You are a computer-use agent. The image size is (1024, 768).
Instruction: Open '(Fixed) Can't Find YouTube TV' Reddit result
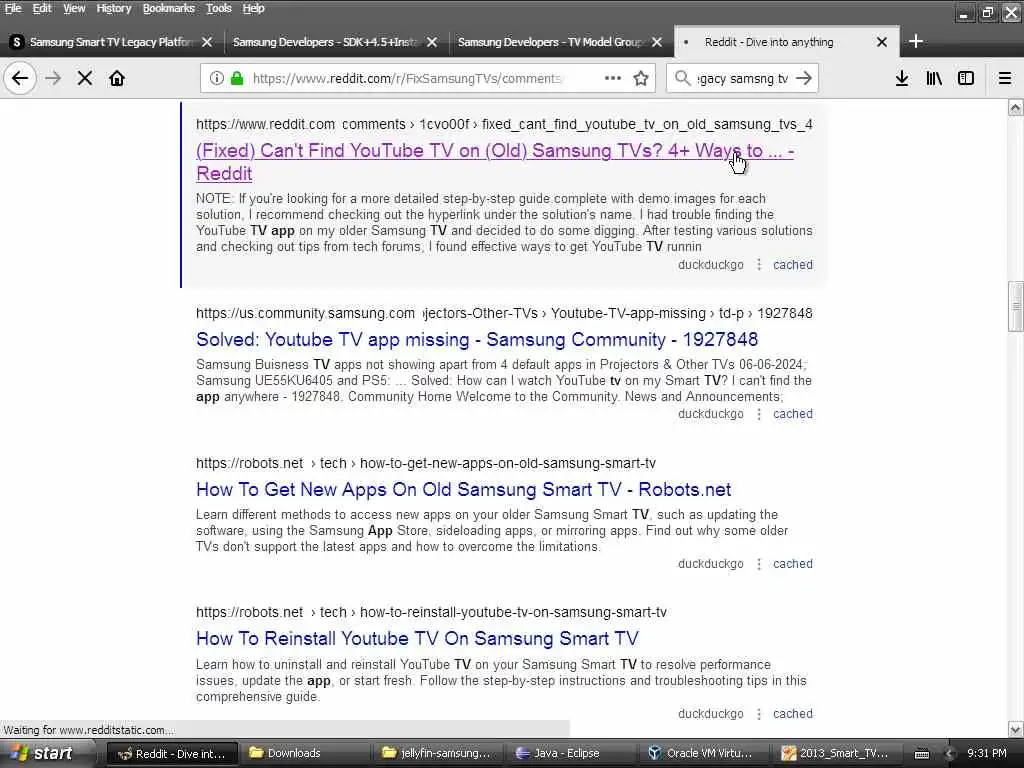494,162
